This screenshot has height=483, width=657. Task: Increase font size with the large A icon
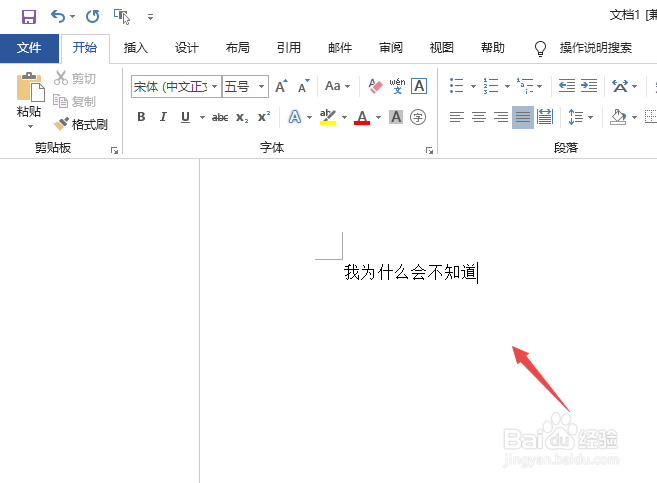point(281,86)
